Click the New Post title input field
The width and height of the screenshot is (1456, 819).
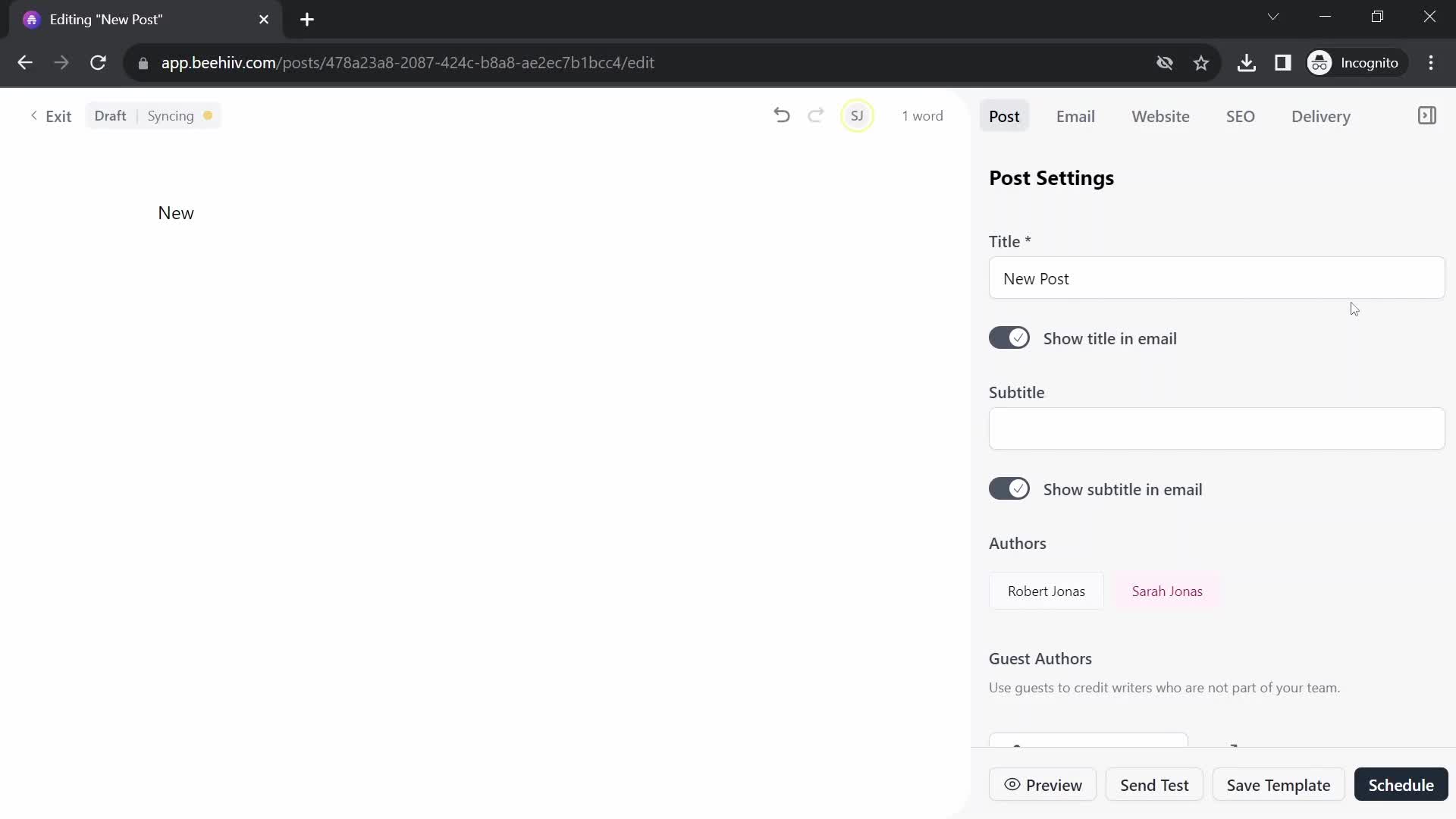click(x=1216, y=278)
